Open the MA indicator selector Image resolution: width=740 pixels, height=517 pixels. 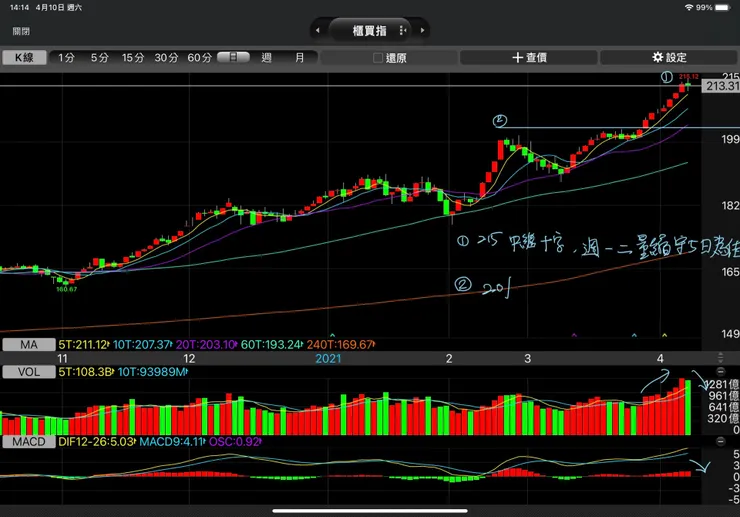[29, 345]
